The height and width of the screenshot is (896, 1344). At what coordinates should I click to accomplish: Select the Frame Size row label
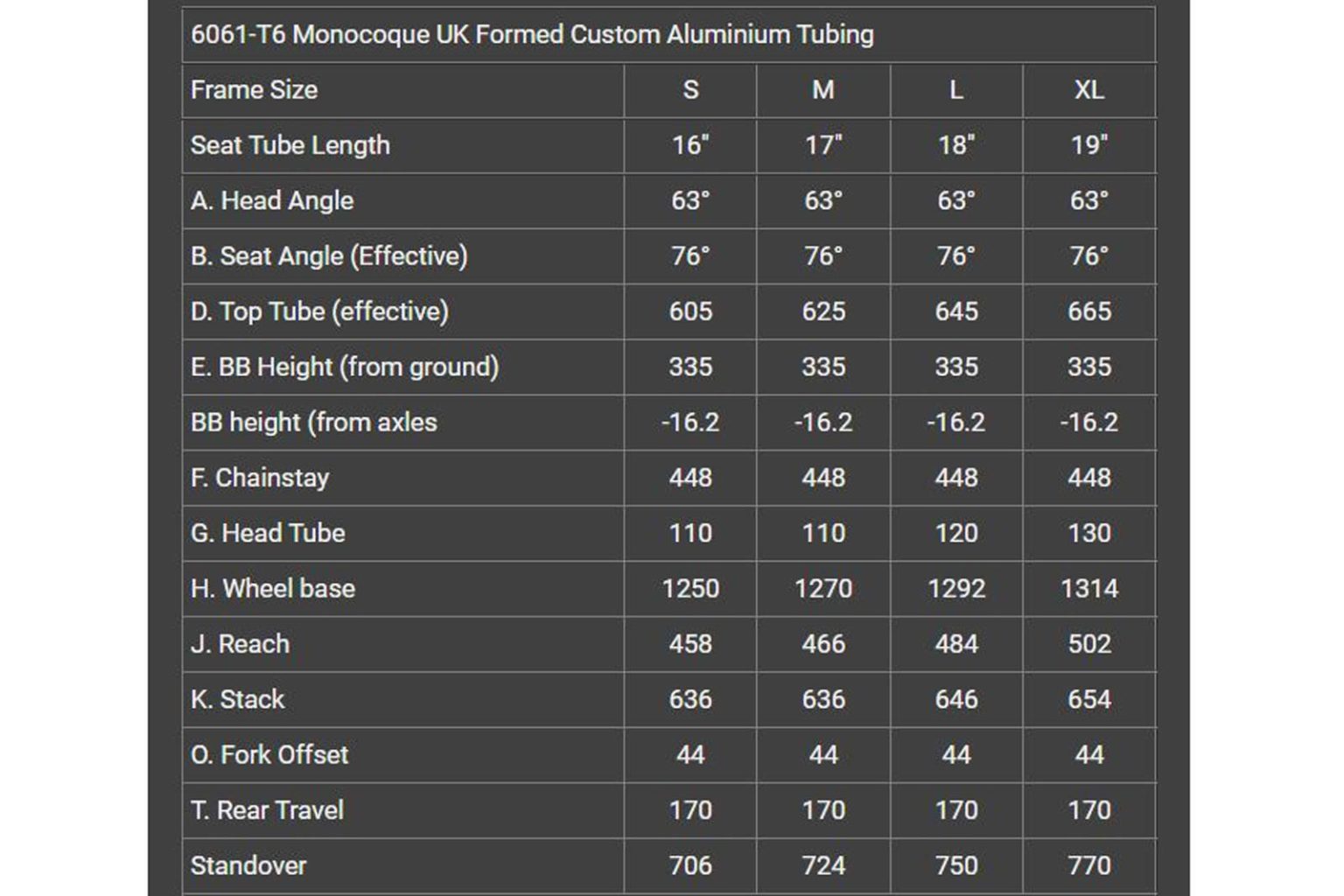pos(254,90)
